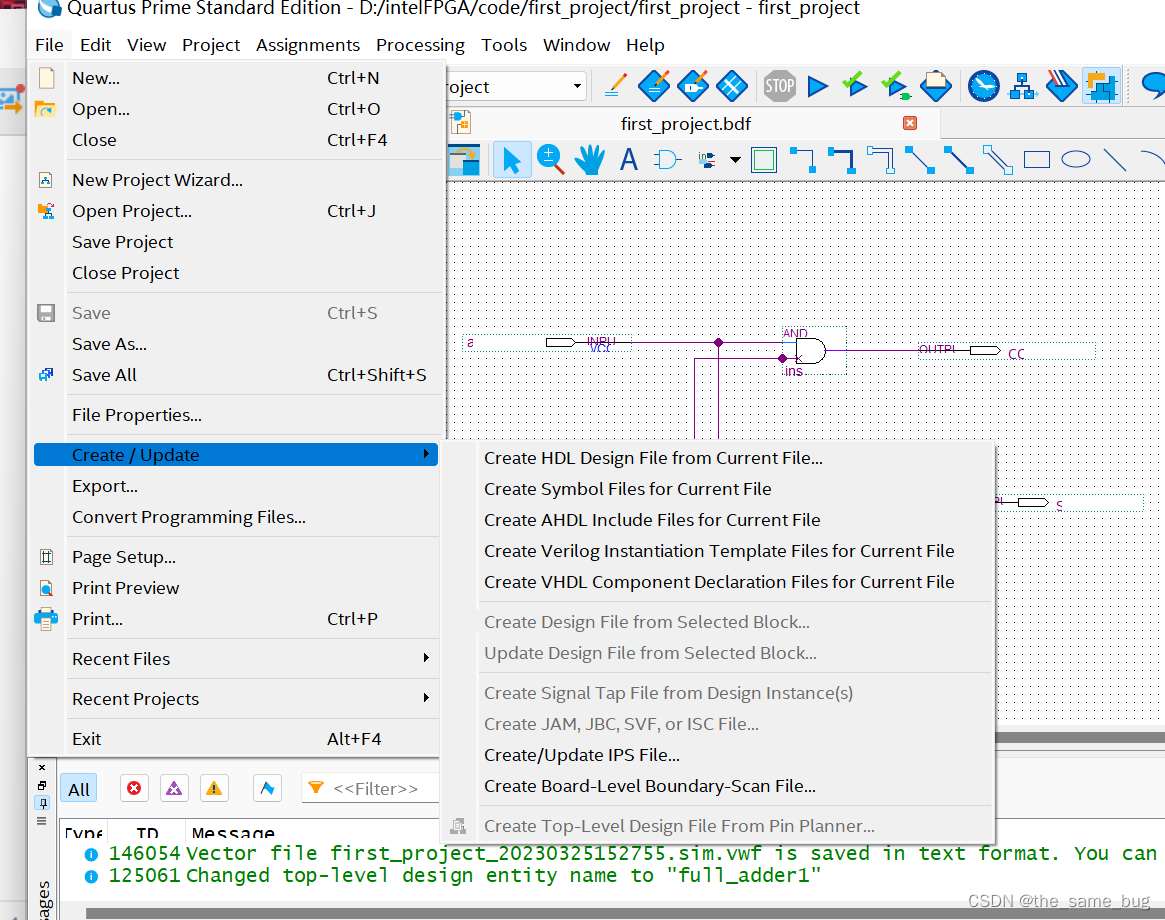Expand the Recent Files submenu
This screenshot has width=1165, height=920.
click(251, 658)
